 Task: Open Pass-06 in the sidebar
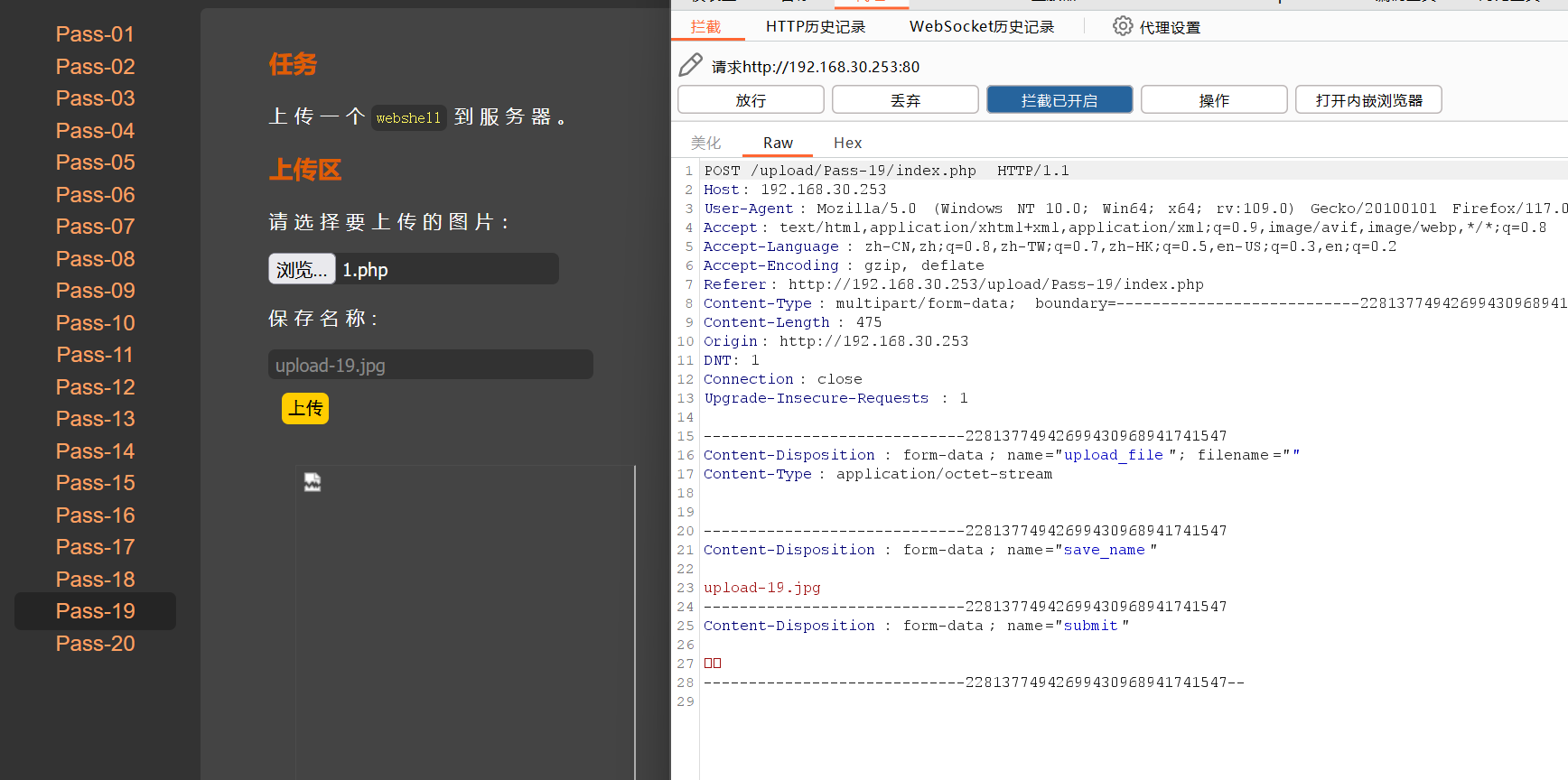[95, 195]
